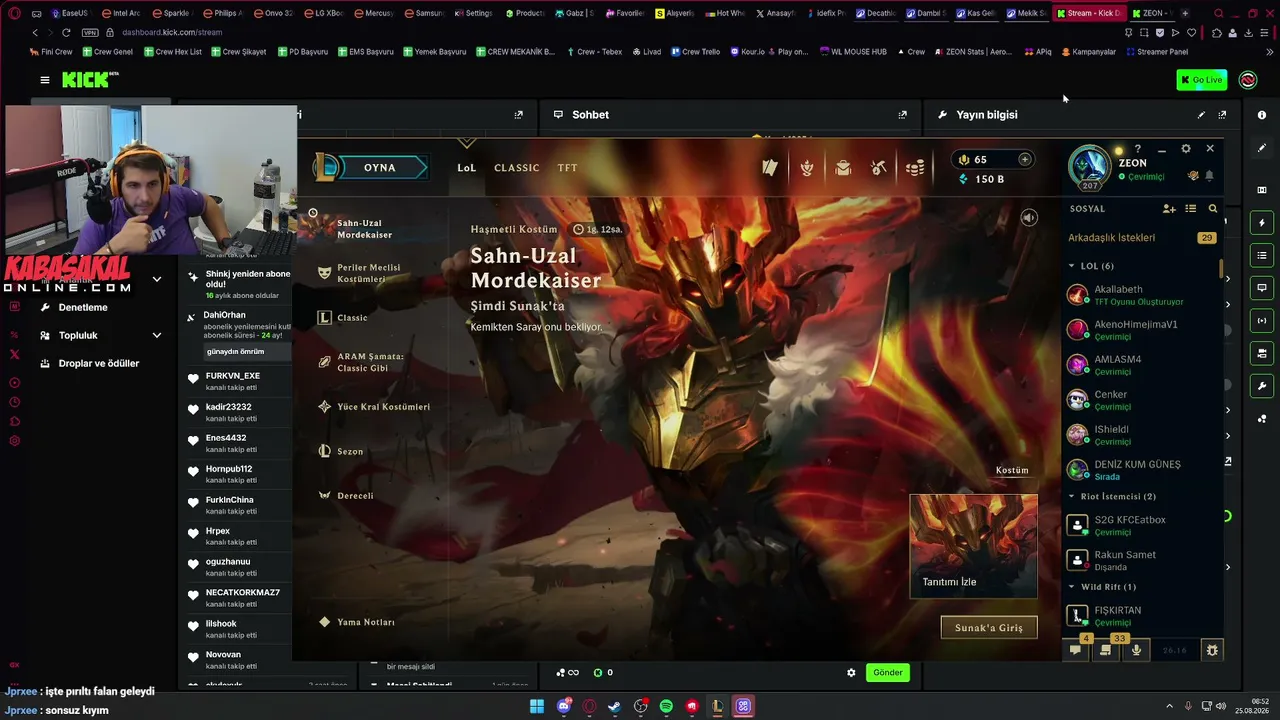Select friend DENİZ KUM GÜNEŞ

pos(1141,470)
